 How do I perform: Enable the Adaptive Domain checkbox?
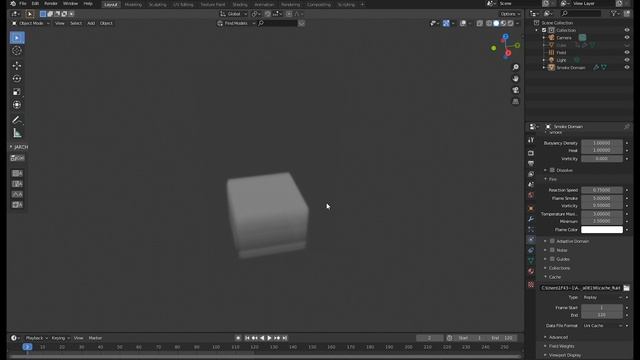(x=552, y=241)
